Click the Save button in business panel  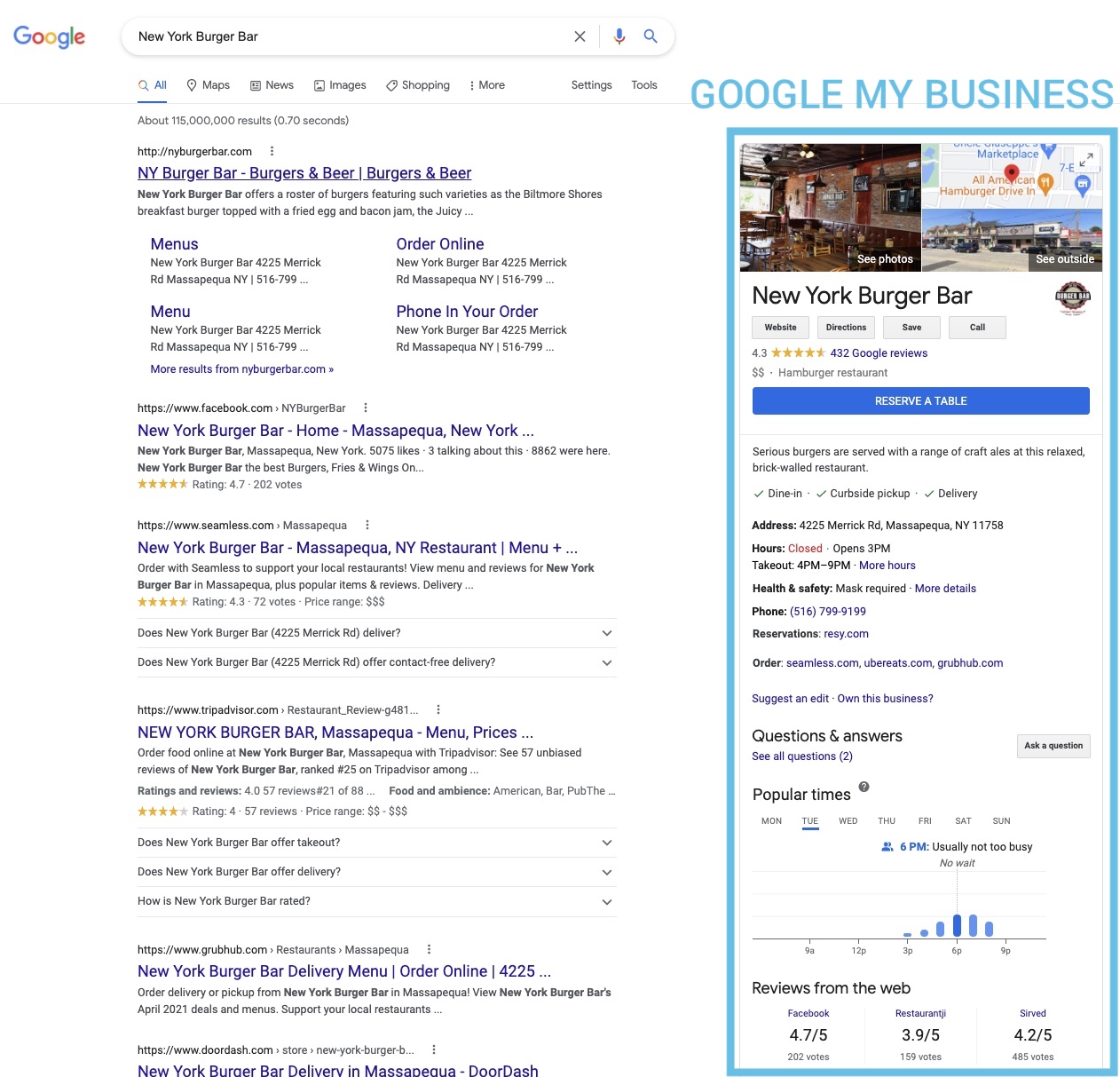point(911,328)
